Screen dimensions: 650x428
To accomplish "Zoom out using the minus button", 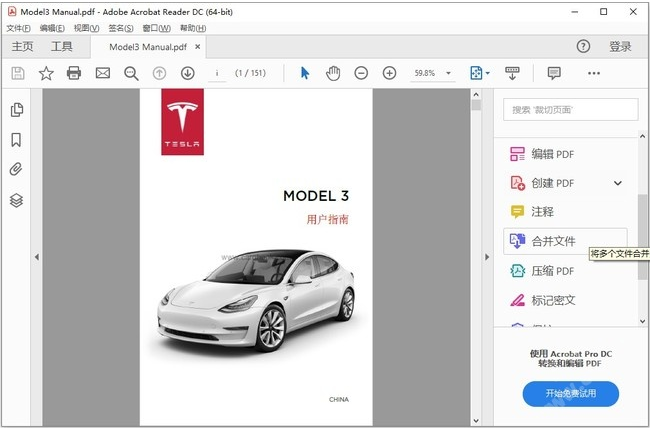I will click(x=361, y=73).
